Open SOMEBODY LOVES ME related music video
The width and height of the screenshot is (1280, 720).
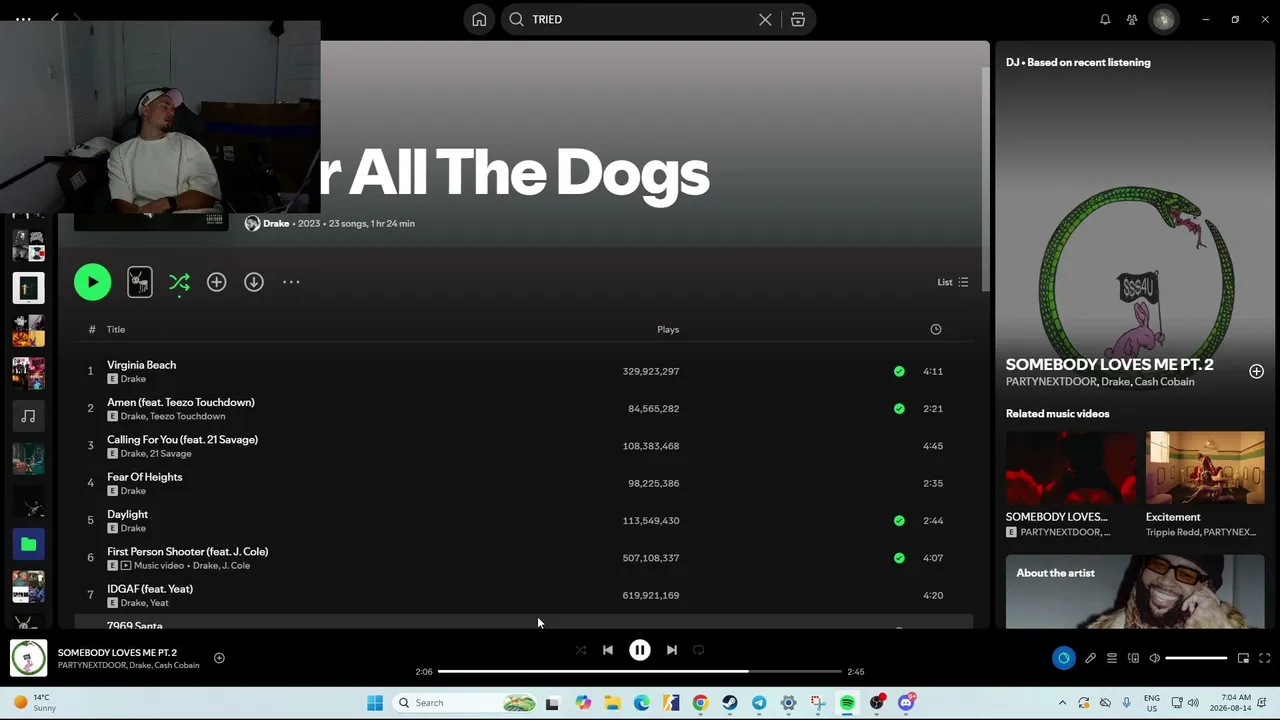pyautogui.click(x=1070, y=485)
